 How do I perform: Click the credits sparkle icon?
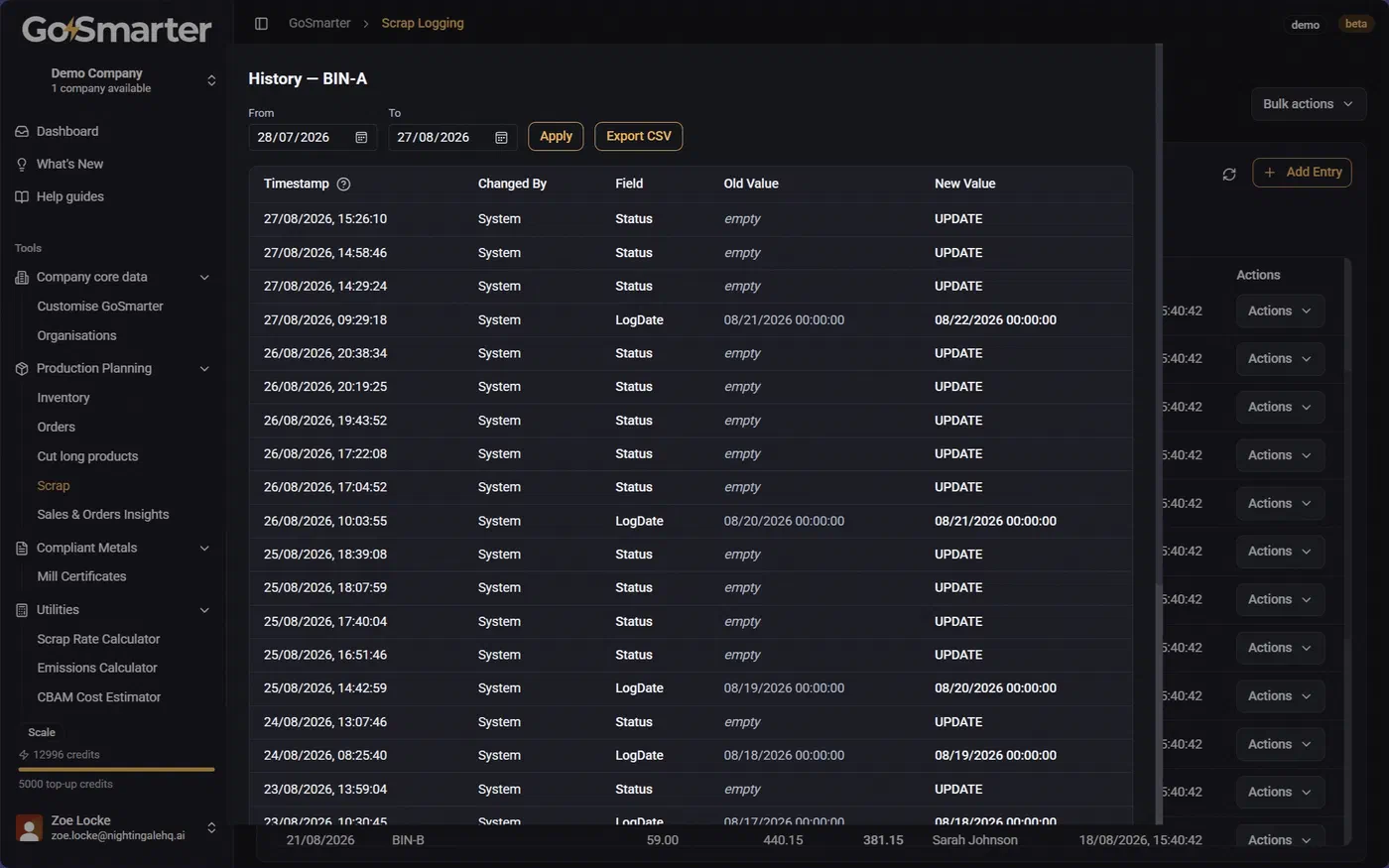coord(24,755)
